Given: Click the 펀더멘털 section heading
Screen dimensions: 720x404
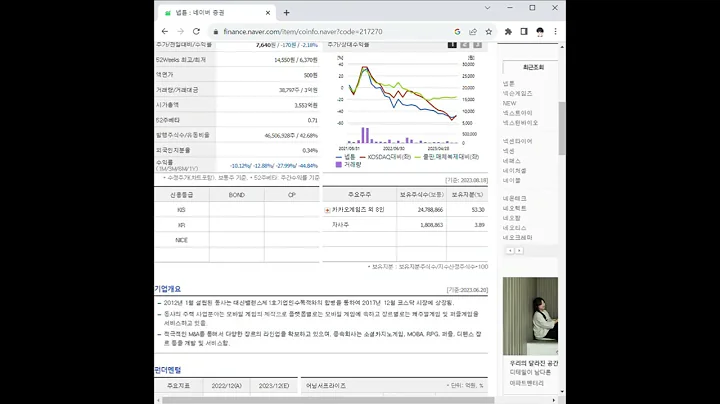Looking at the screenshot, I should point(168,370).
